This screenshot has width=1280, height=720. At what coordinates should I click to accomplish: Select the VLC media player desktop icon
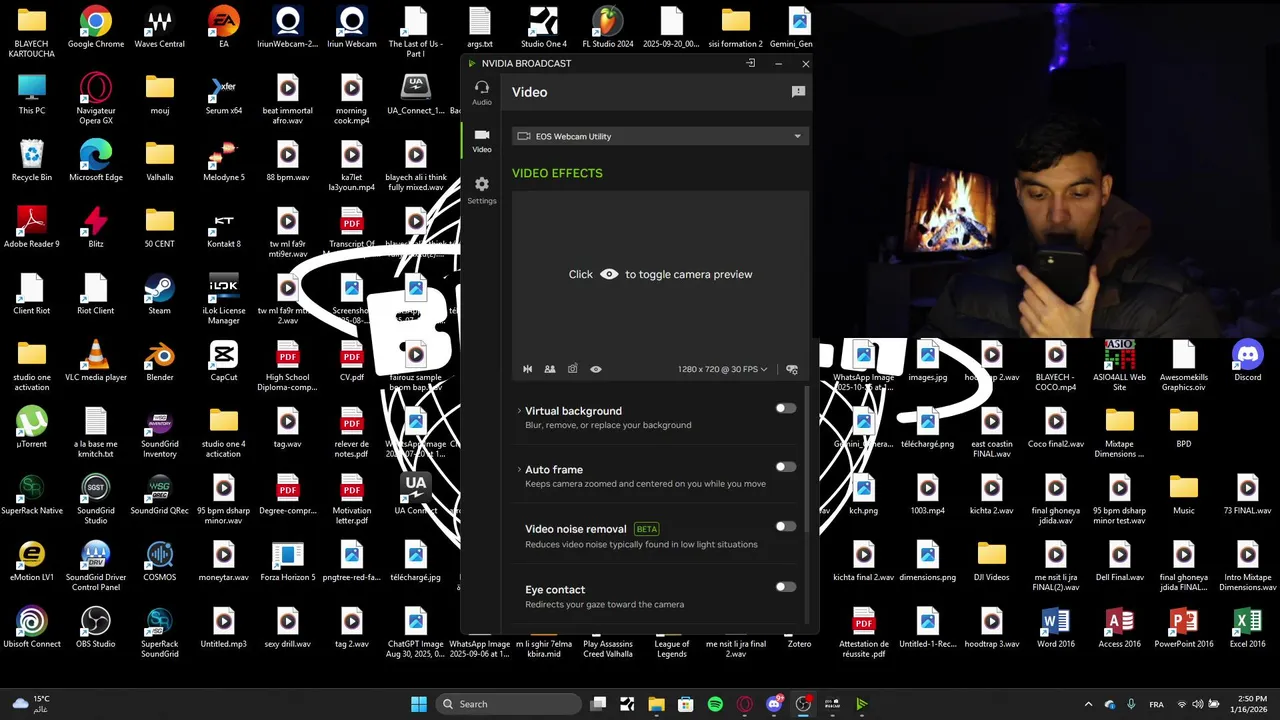pos(96,361)
